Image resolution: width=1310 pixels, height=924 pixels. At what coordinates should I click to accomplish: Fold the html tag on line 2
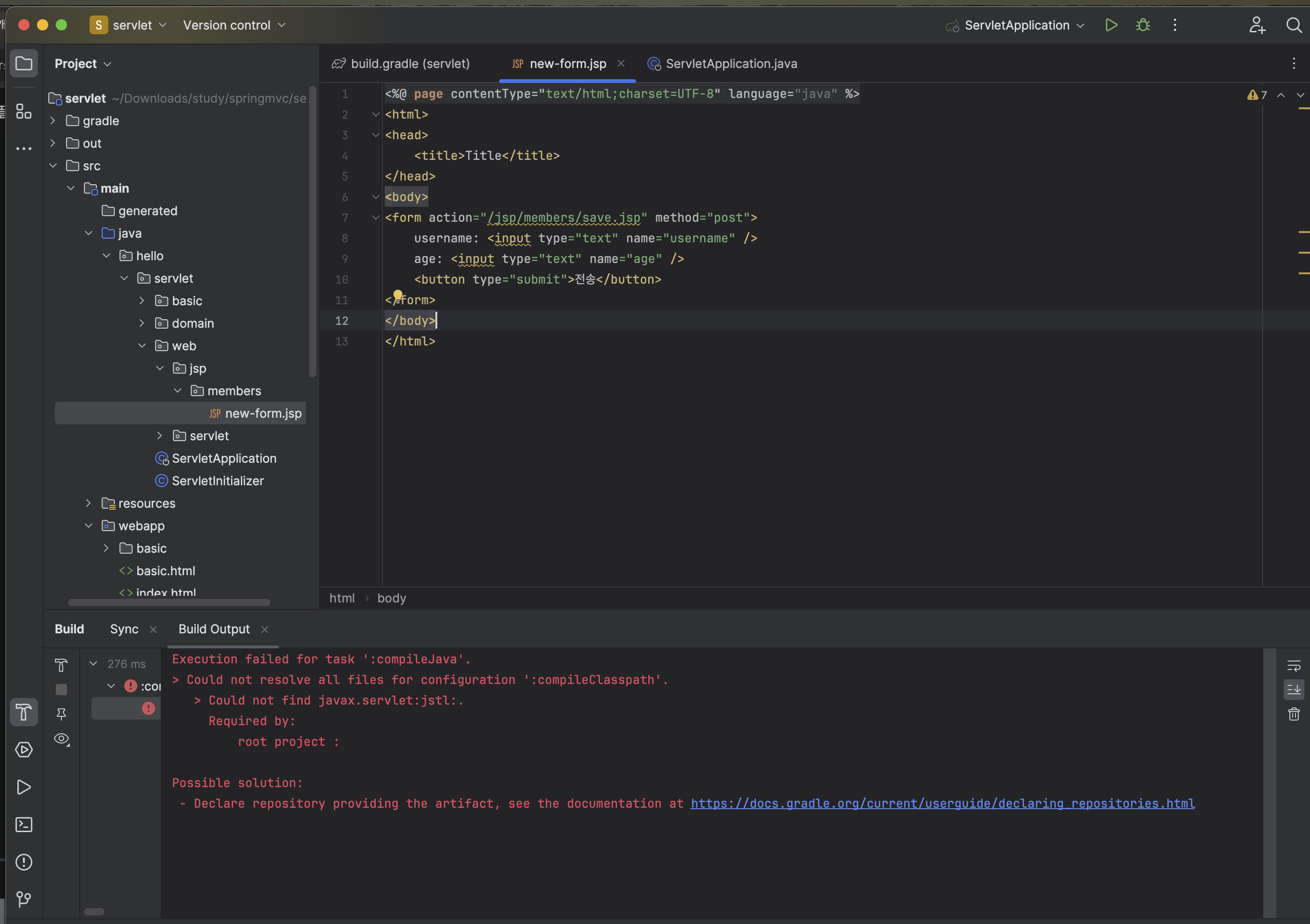375,114
